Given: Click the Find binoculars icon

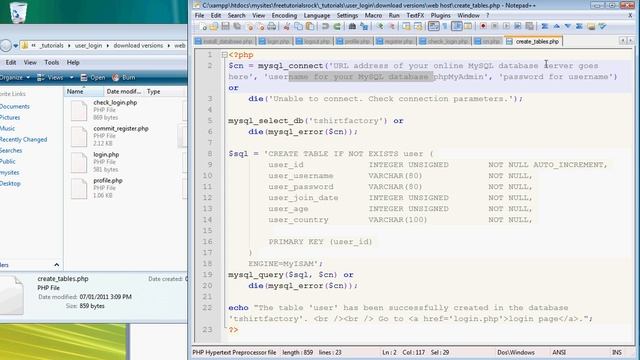Looking at the screenshot, I should pos(352,27).
